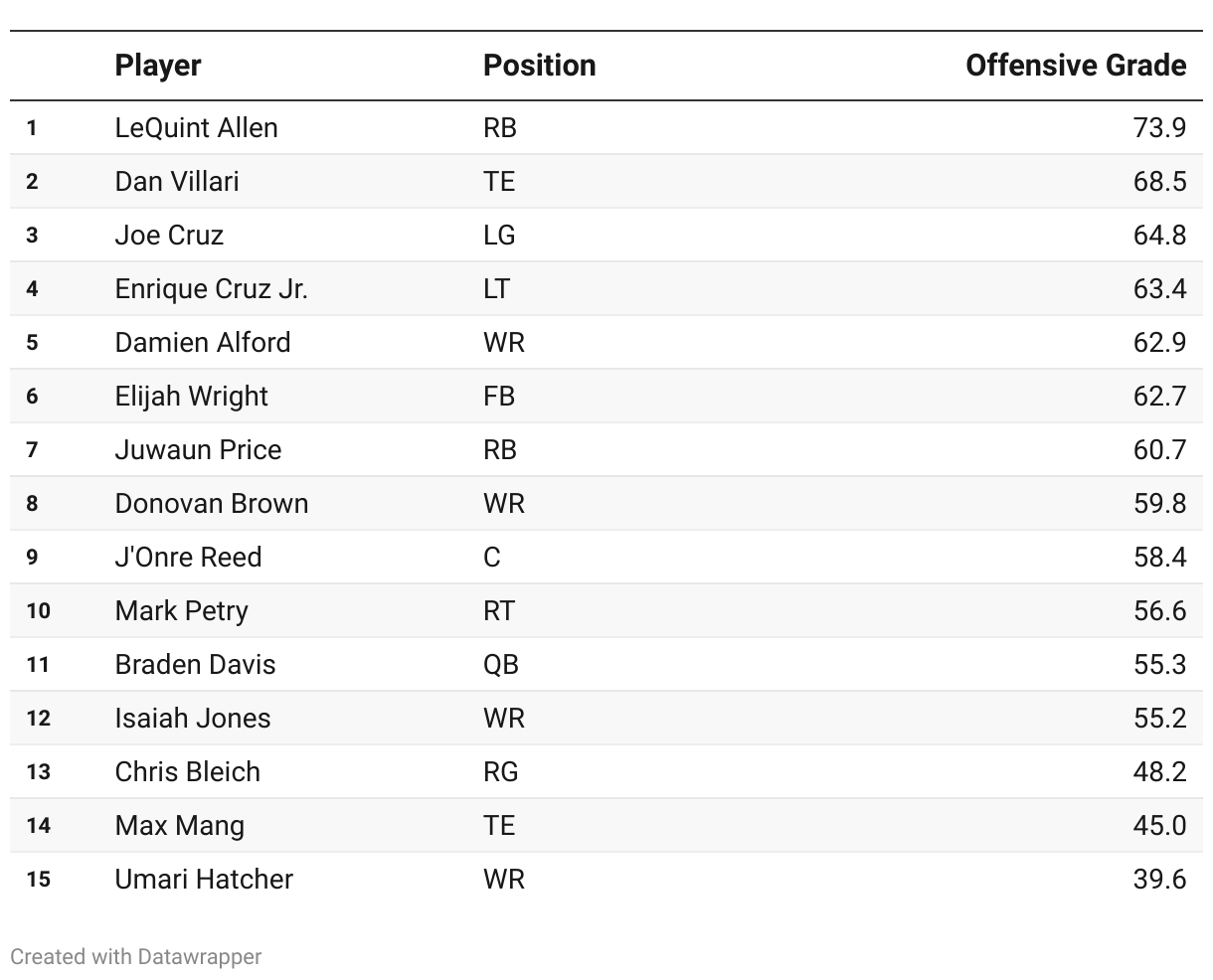The image size is (1213, 980).
Task: Select J'Onre Reed's C position cell
Action: coord(492,558)
